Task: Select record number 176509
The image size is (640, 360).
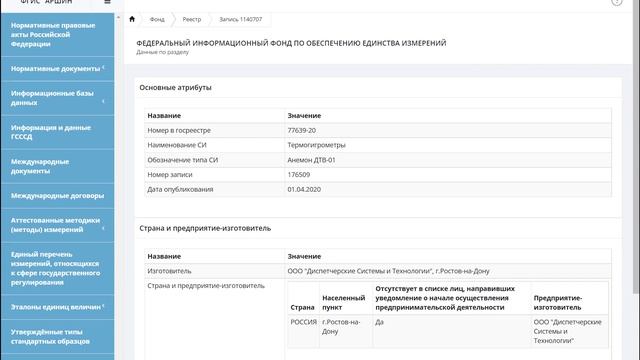Action: 299,175
